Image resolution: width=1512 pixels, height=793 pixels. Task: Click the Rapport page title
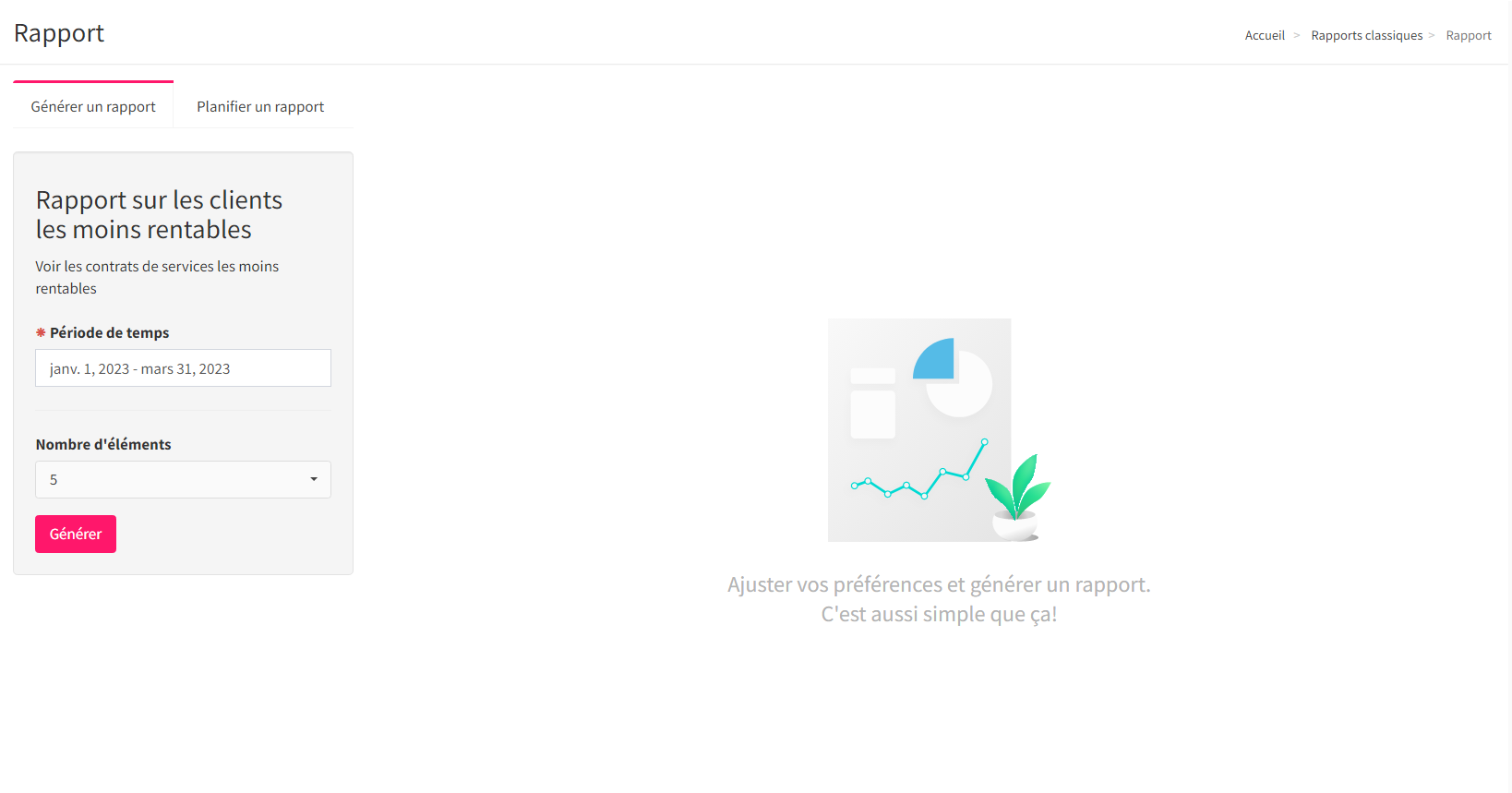coord(59,33)
